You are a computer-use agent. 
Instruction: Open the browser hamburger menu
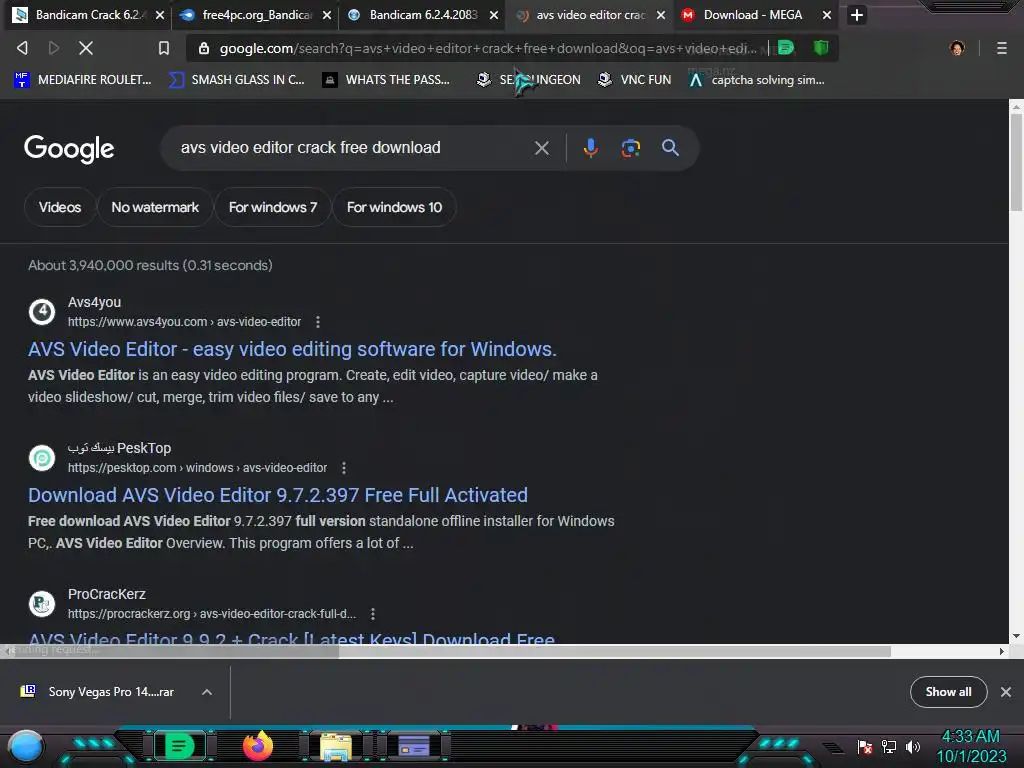point(1001,48)
